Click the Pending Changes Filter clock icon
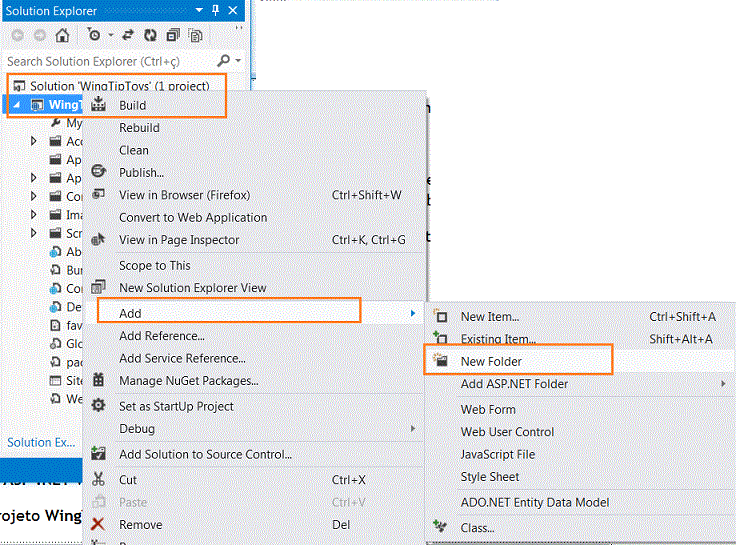 coord(94,35)
